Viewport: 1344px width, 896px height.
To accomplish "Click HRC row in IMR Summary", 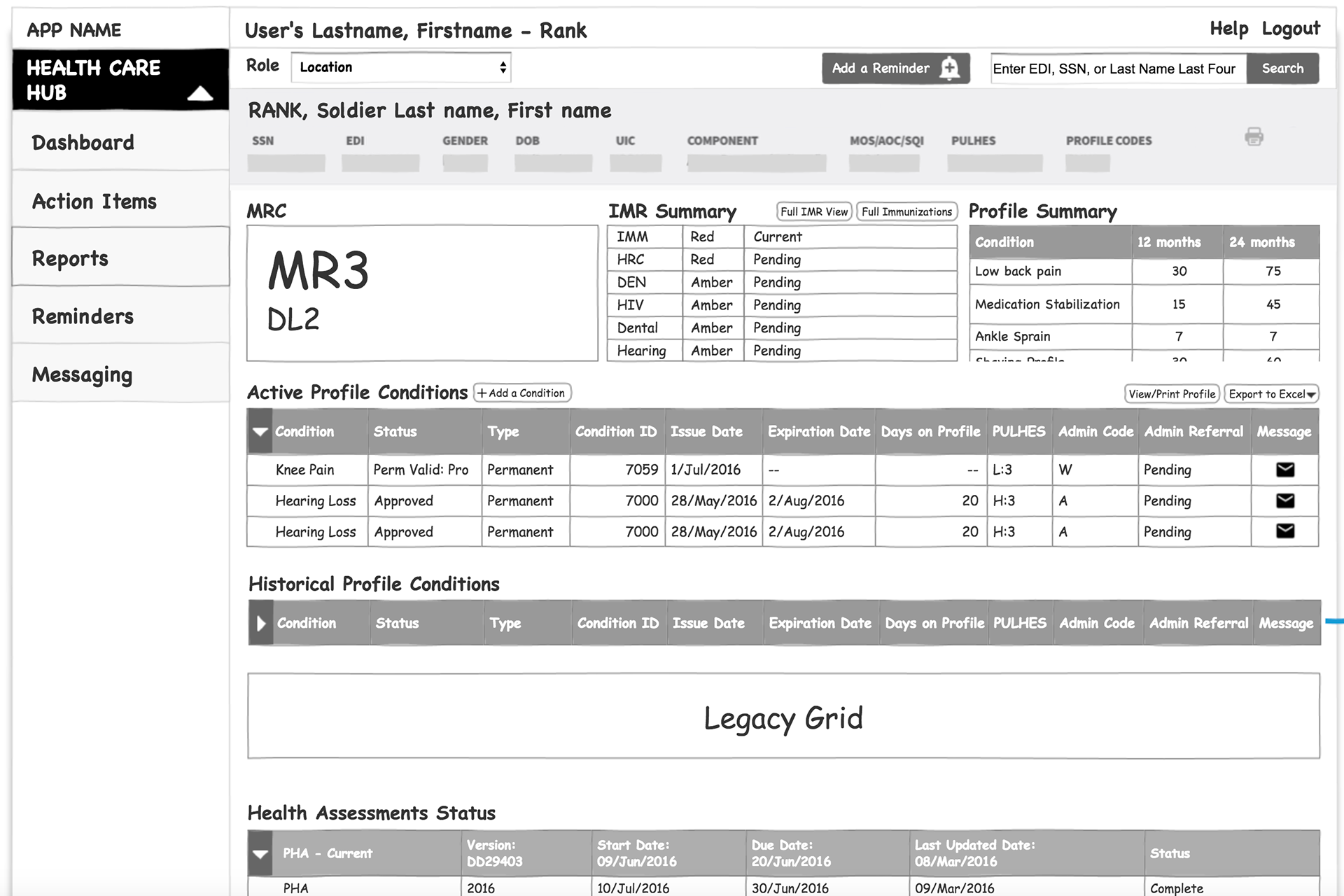I will click(782, 259).
